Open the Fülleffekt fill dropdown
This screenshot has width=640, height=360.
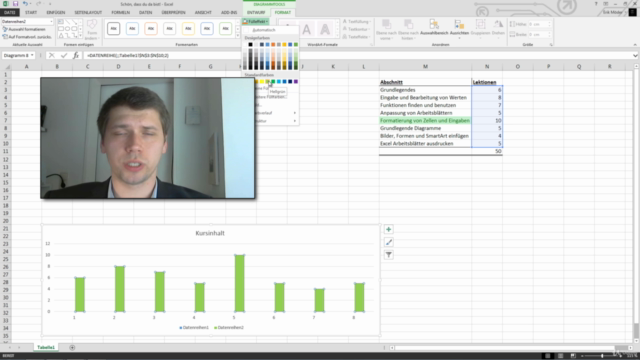click(256, 21)
